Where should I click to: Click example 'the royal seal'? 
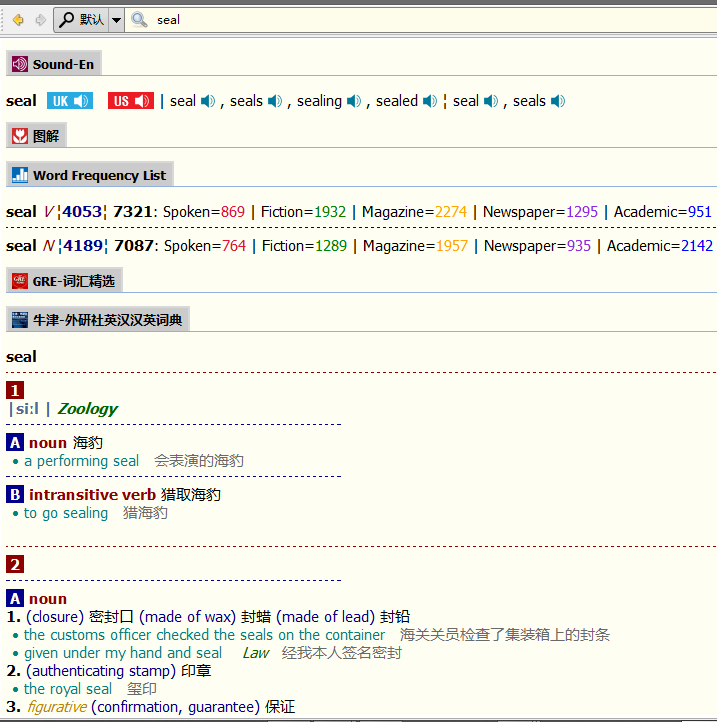68,689
